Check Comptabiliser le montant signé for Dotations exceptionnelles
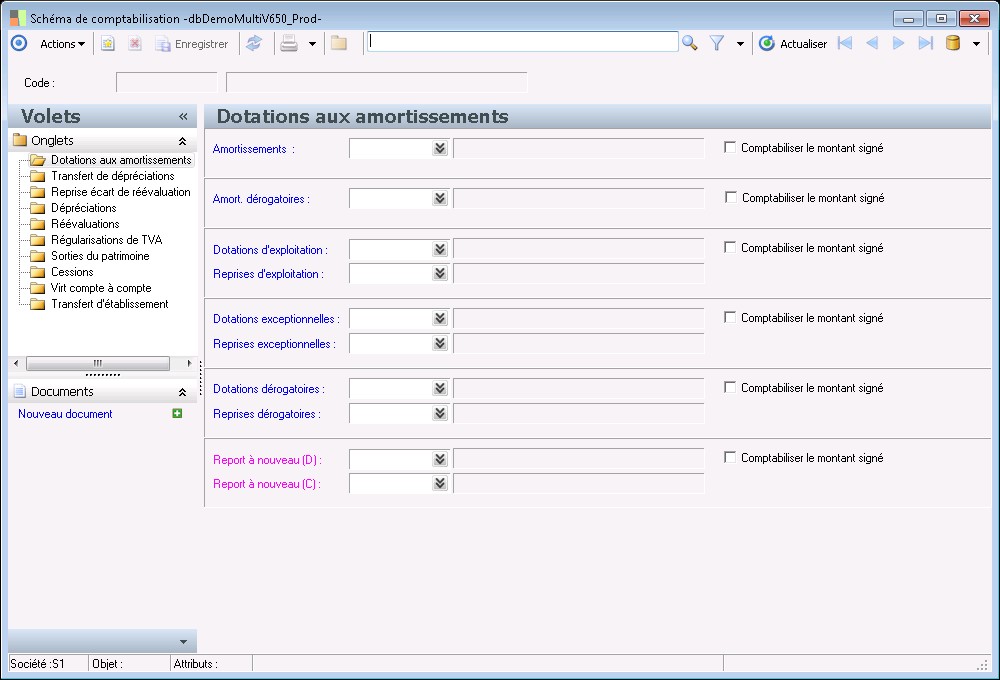This screenshot has height=680, width=1000. [x=730, y=317]
